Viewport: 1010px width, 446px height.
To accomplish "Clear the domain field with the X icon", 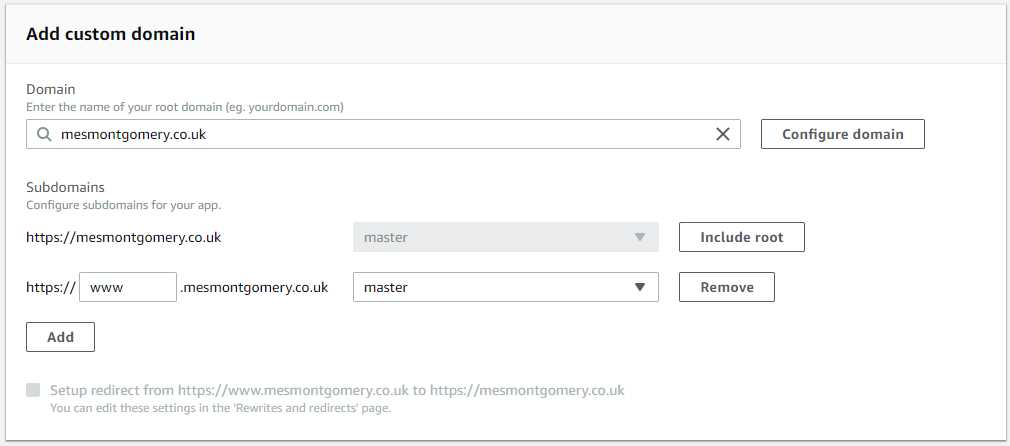I will [x=723, y=134].
